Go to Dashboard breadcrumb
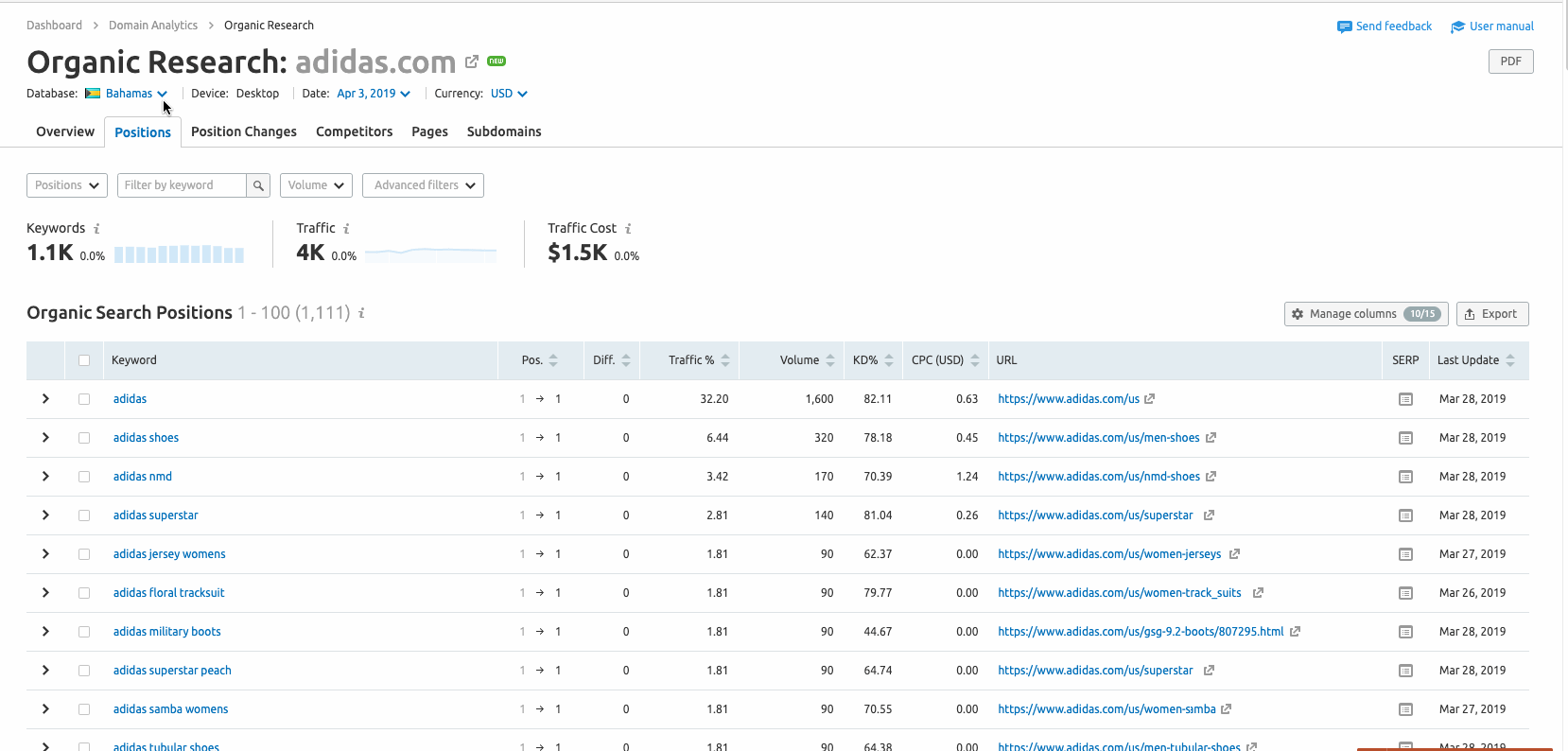 click(x=54, y=26)
